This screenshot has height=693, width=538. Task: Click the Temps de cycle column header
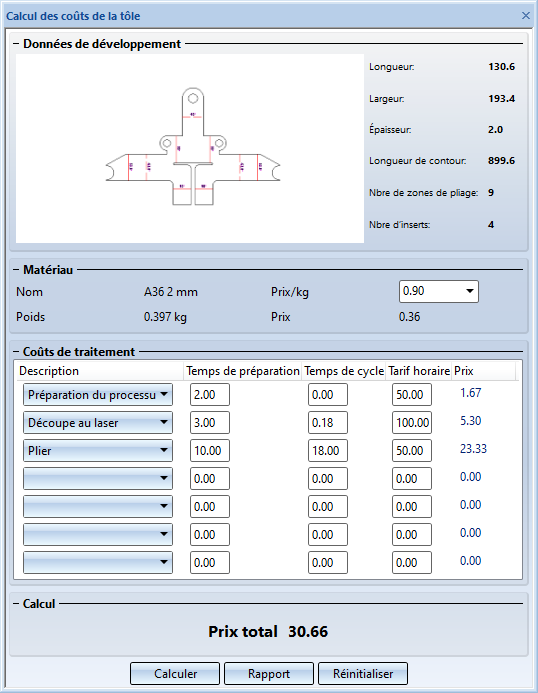pos(344,371)
